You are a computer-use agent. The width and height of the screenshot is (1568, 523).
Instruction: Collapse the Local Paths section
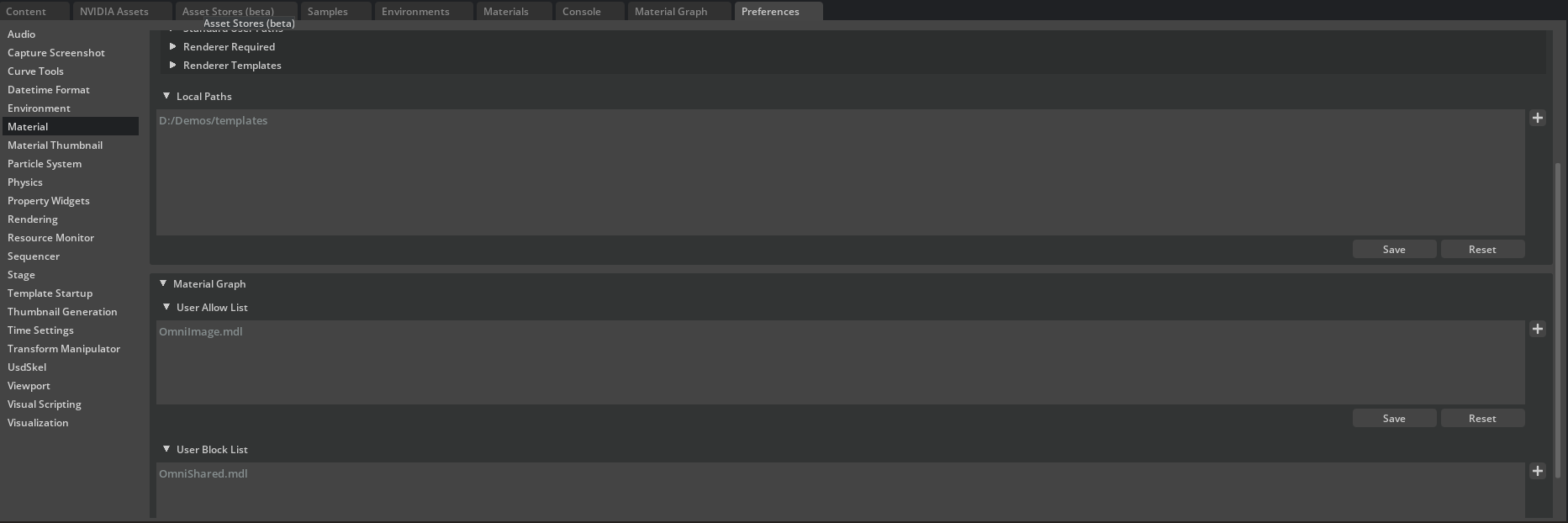(166, 96)
